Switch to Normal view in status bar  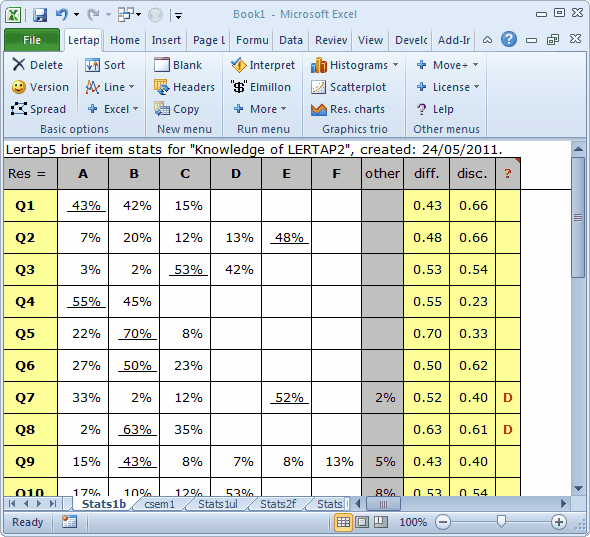click(x=343, y=522)
